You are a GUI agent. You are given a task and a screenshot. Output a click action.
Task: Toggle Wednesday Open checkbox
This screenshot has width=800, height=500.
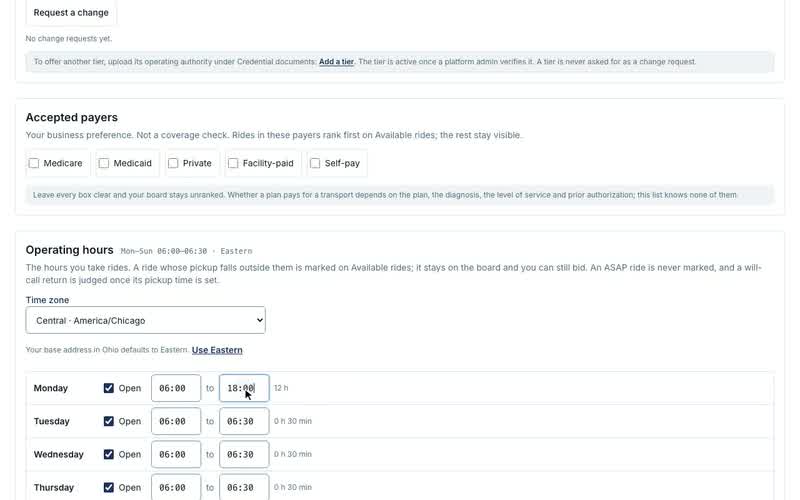coord(109,455)
